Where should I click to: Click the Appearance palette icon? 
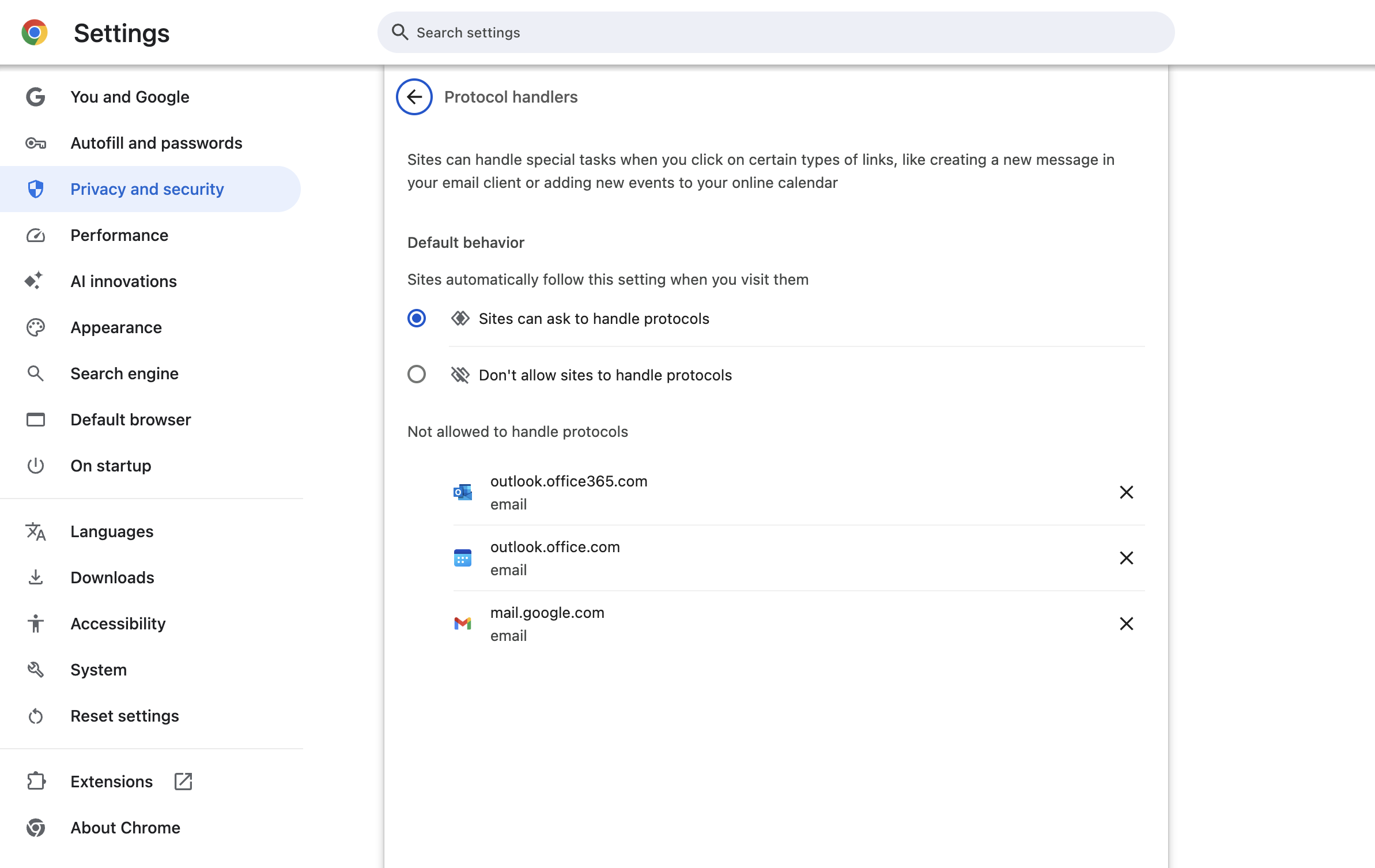[36, 327]
